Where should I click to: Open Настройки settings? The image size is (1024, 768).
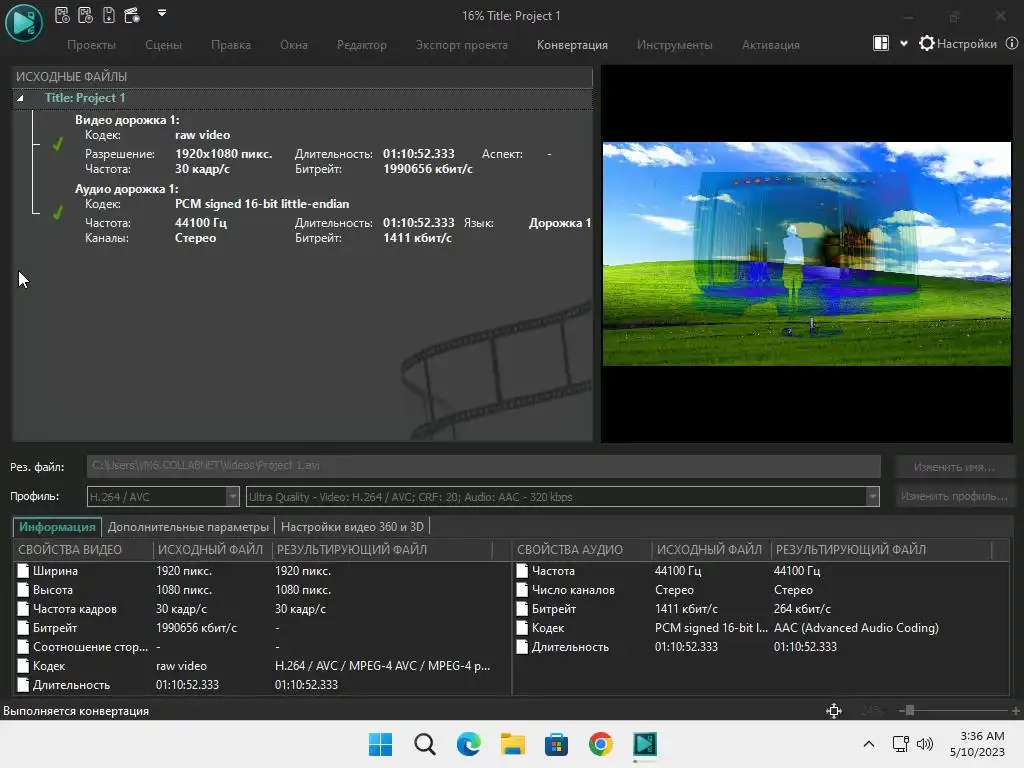(958, 44)
